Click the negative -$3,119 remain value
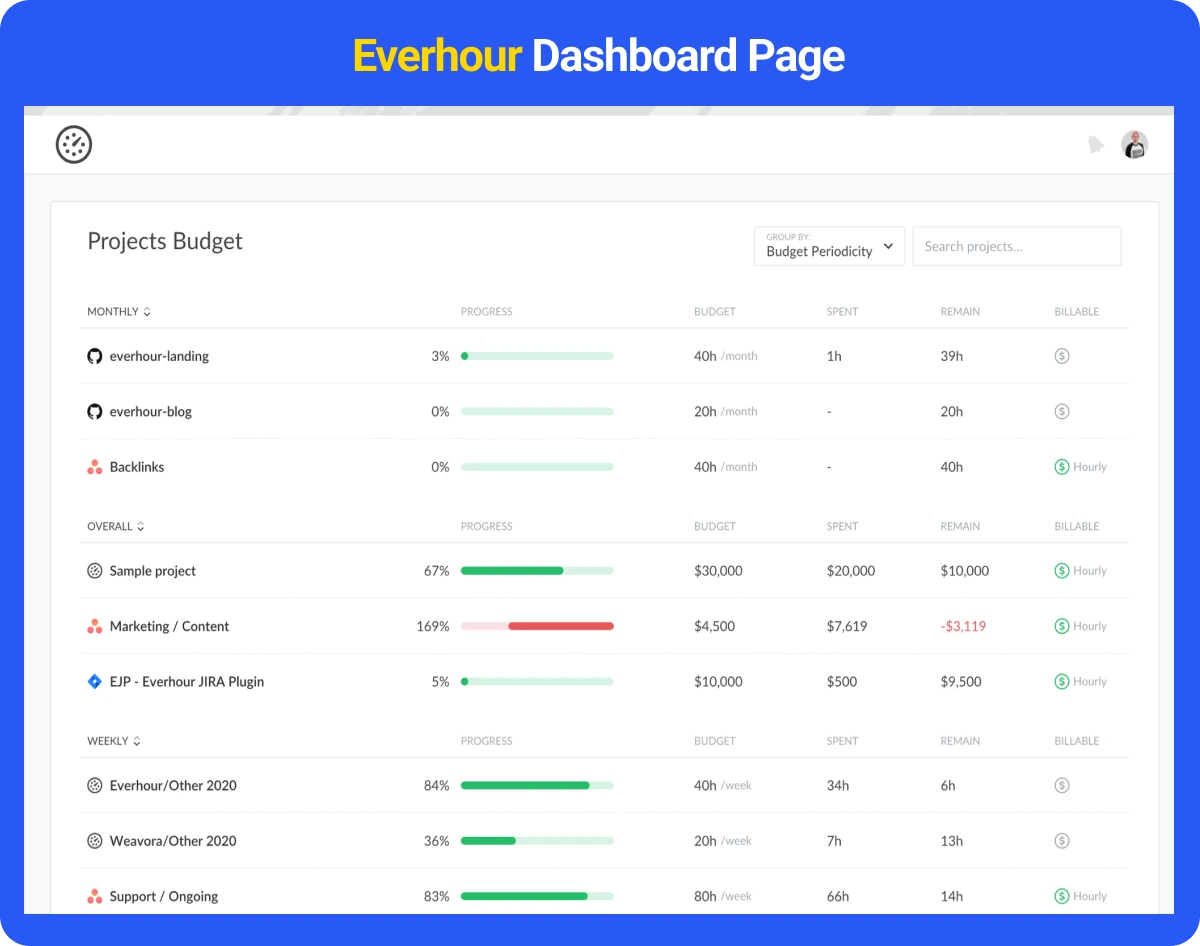The width and height of the screenshot is (1200, 946). tap(963, 626)
